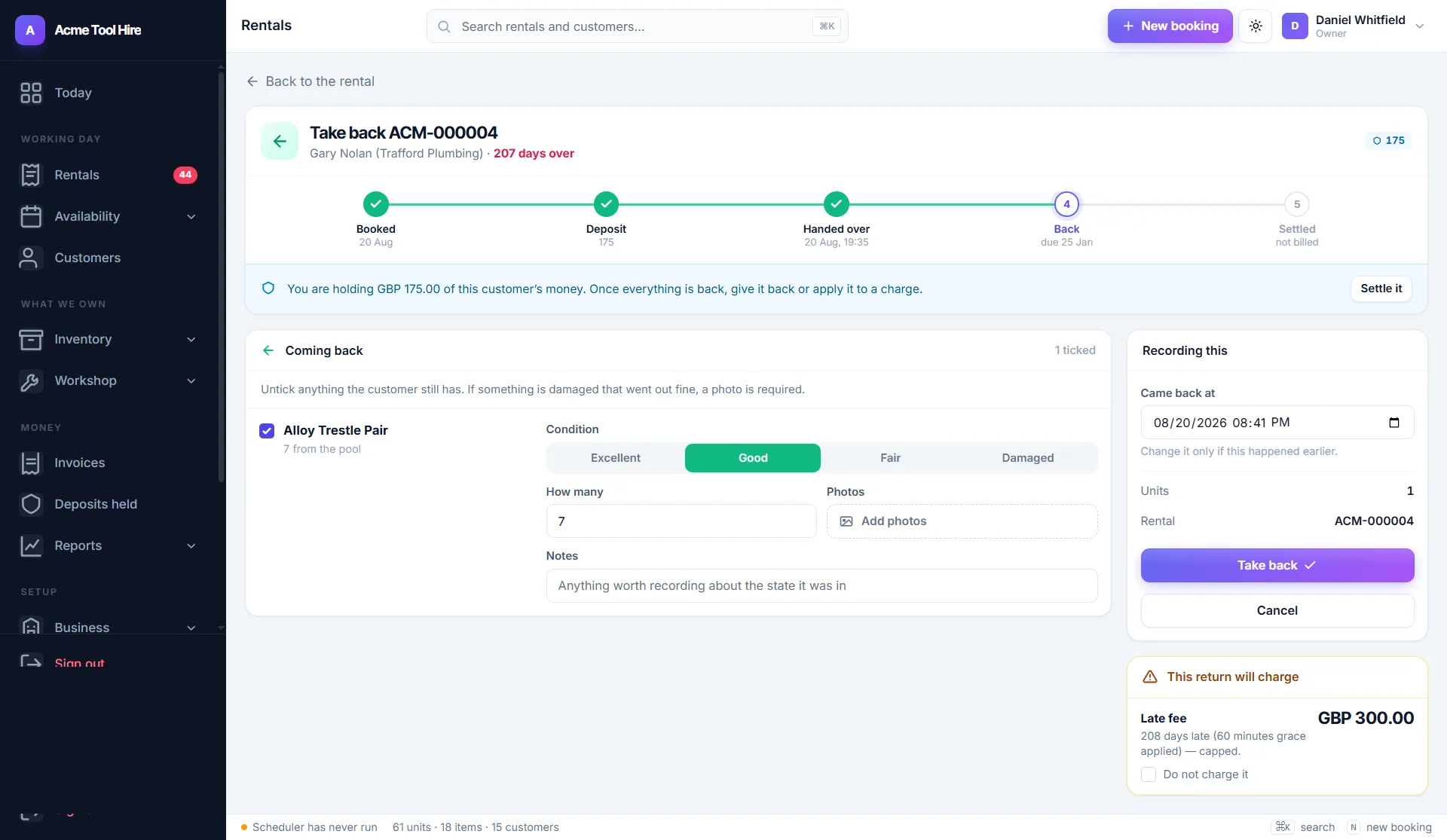Click the deposit 175 badge
Viewport: 1447px width, 840px height.
(x=1388, y=141)
